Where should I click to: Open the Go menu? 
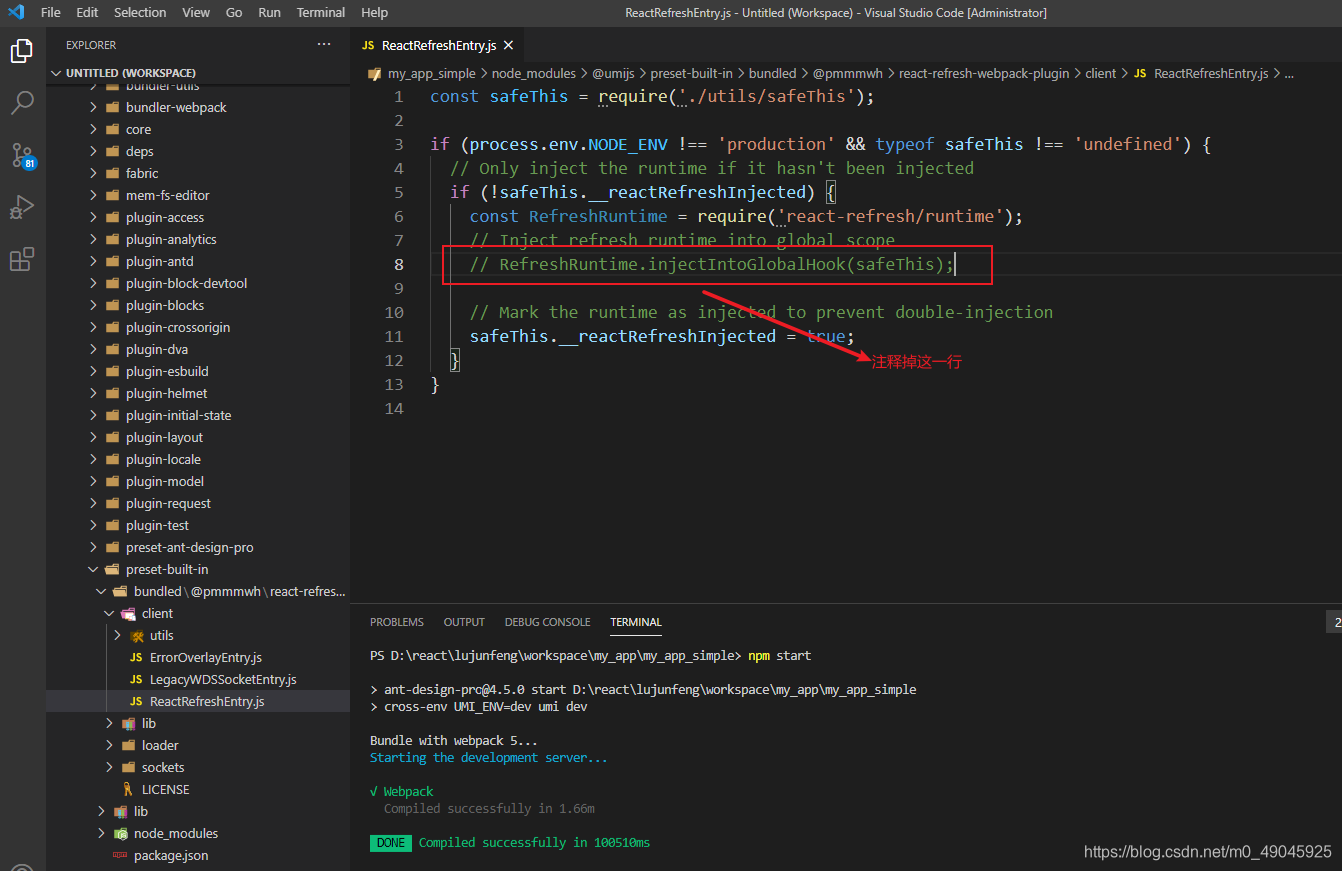(x=234, y=12)
